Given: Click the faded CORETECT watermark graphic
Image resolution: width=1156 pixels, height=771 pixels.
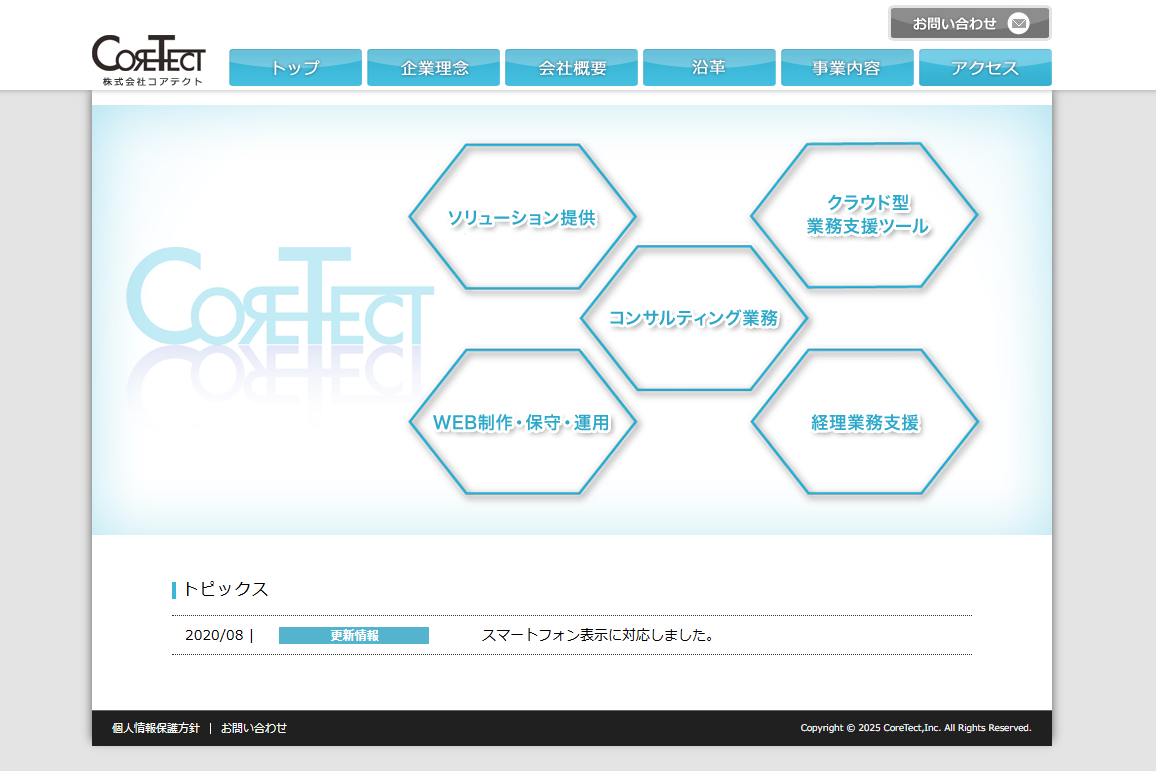Looking at the screenshot, I should pos(280,300).
